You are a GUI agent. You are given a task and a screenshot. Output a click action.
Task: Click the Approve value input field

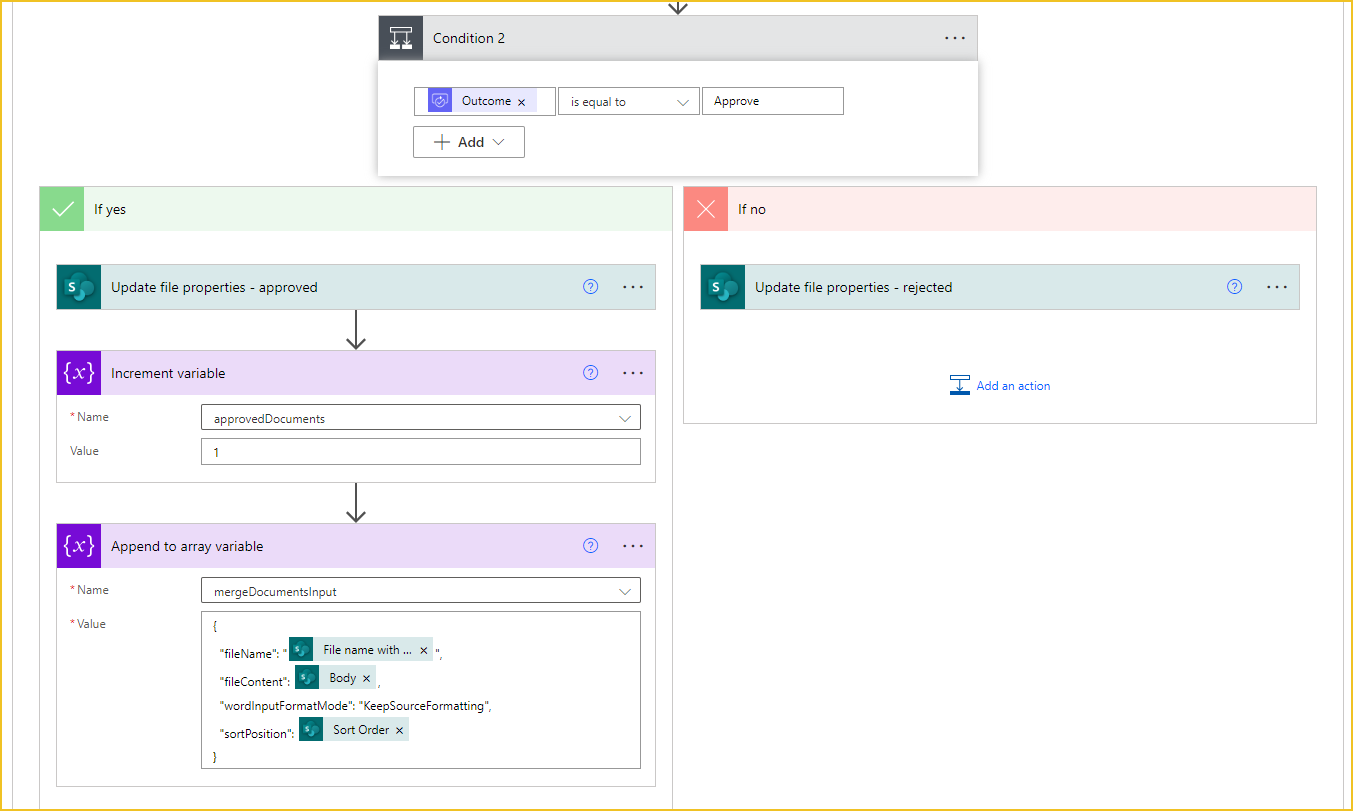[773, 101]
